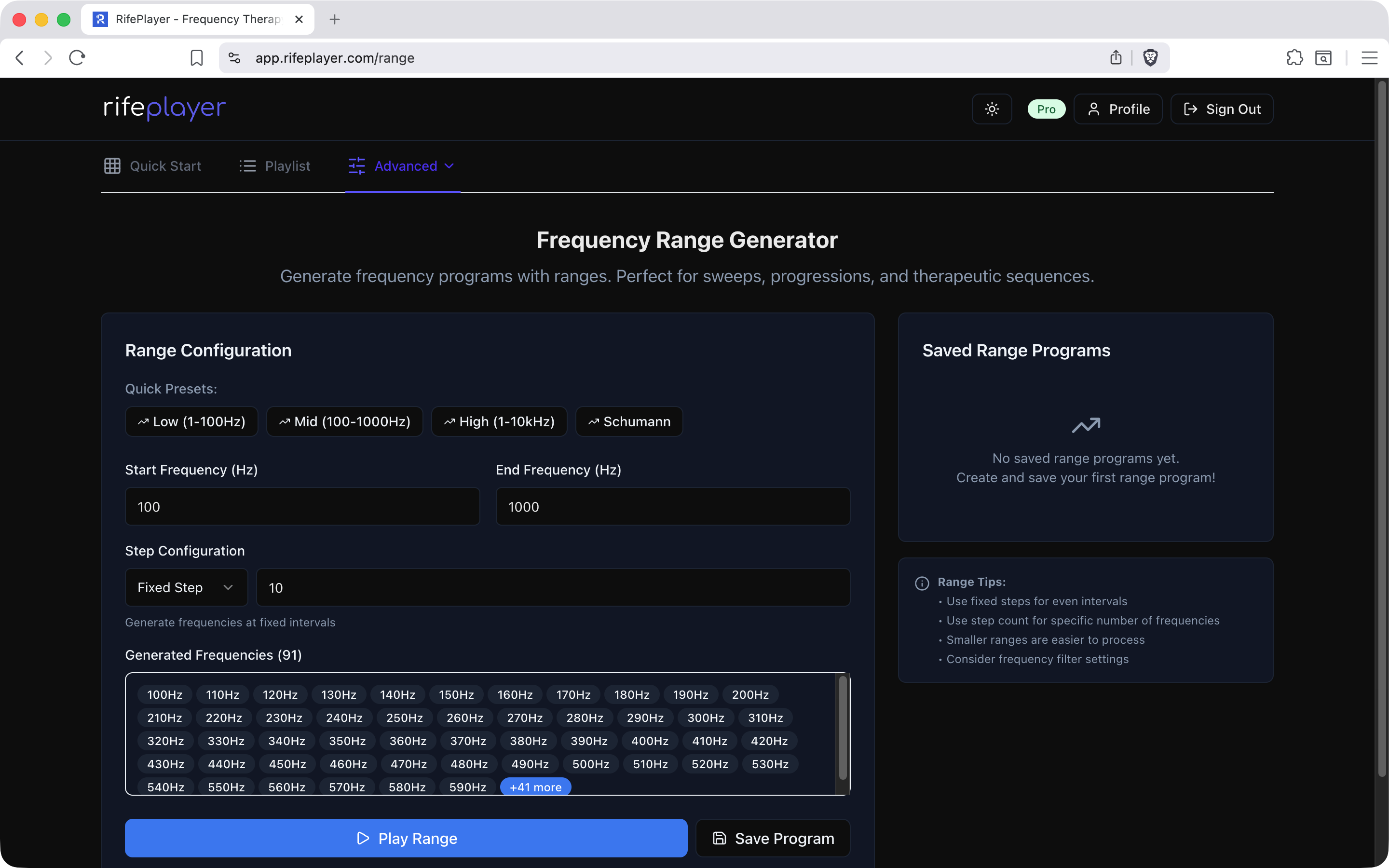The image size is (1389, 868).
Task: Toggle the light/dark theme sun icon
Action: 992,109
